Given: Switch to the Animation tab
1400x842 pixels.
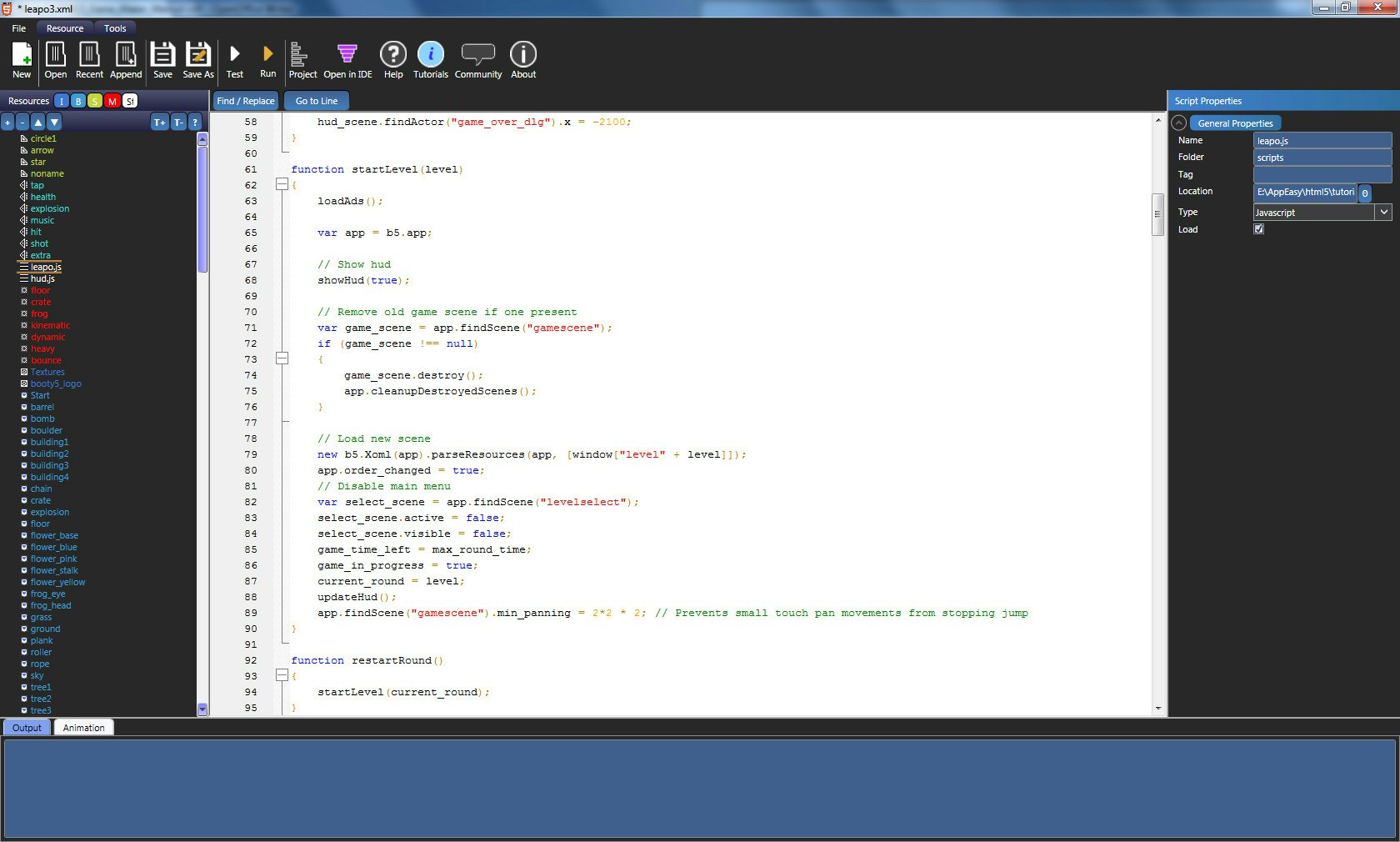Looking at the screenshot, I should (82, 727).
